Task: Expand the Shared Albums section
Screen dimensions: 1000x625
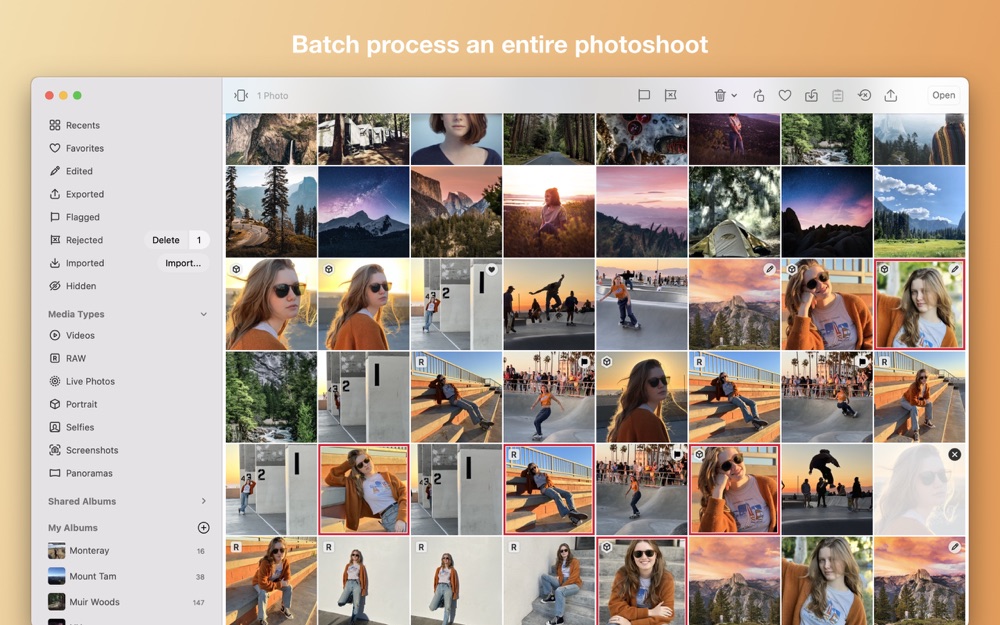Action: (203, 501)
